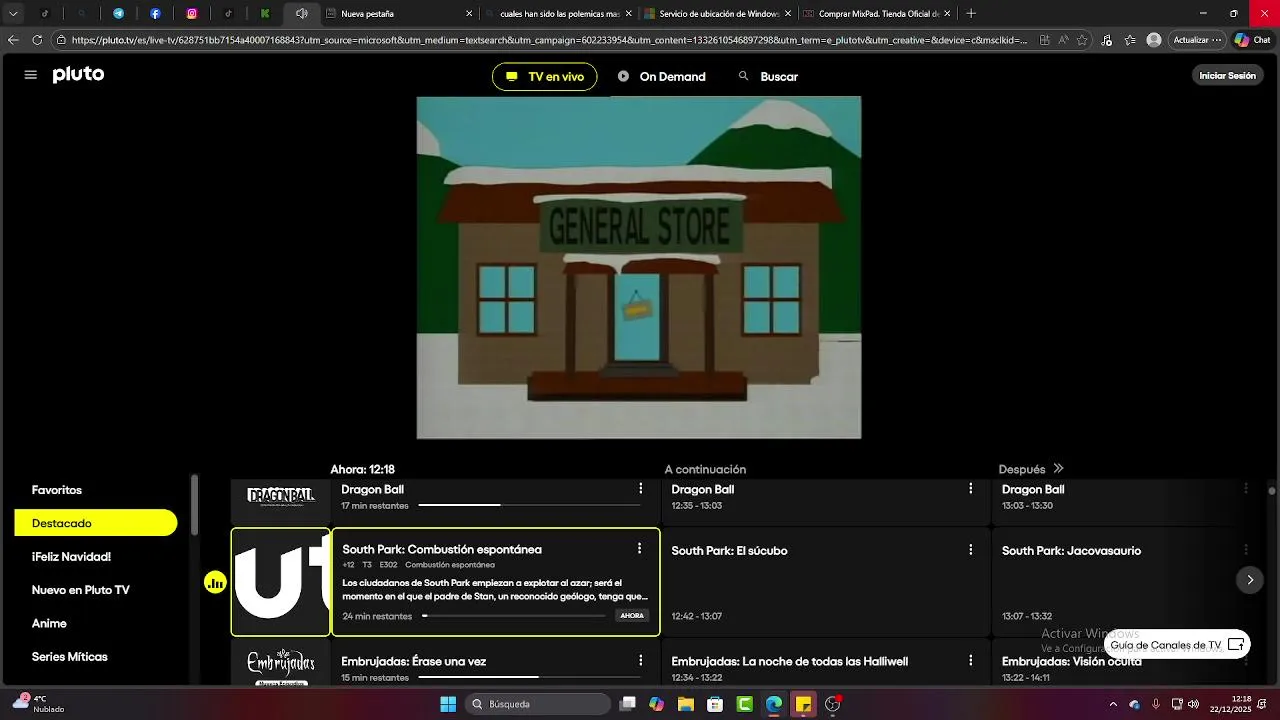Open browser favorites list icon
This screenshot has height=720, width=1280.
click(1130, 40)
